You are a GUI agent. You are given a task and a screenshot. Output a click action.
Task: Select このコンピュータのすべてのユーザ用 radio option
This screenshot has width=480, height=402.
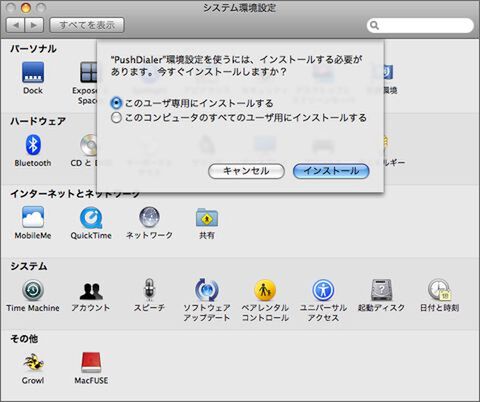(x=116, y=118)
